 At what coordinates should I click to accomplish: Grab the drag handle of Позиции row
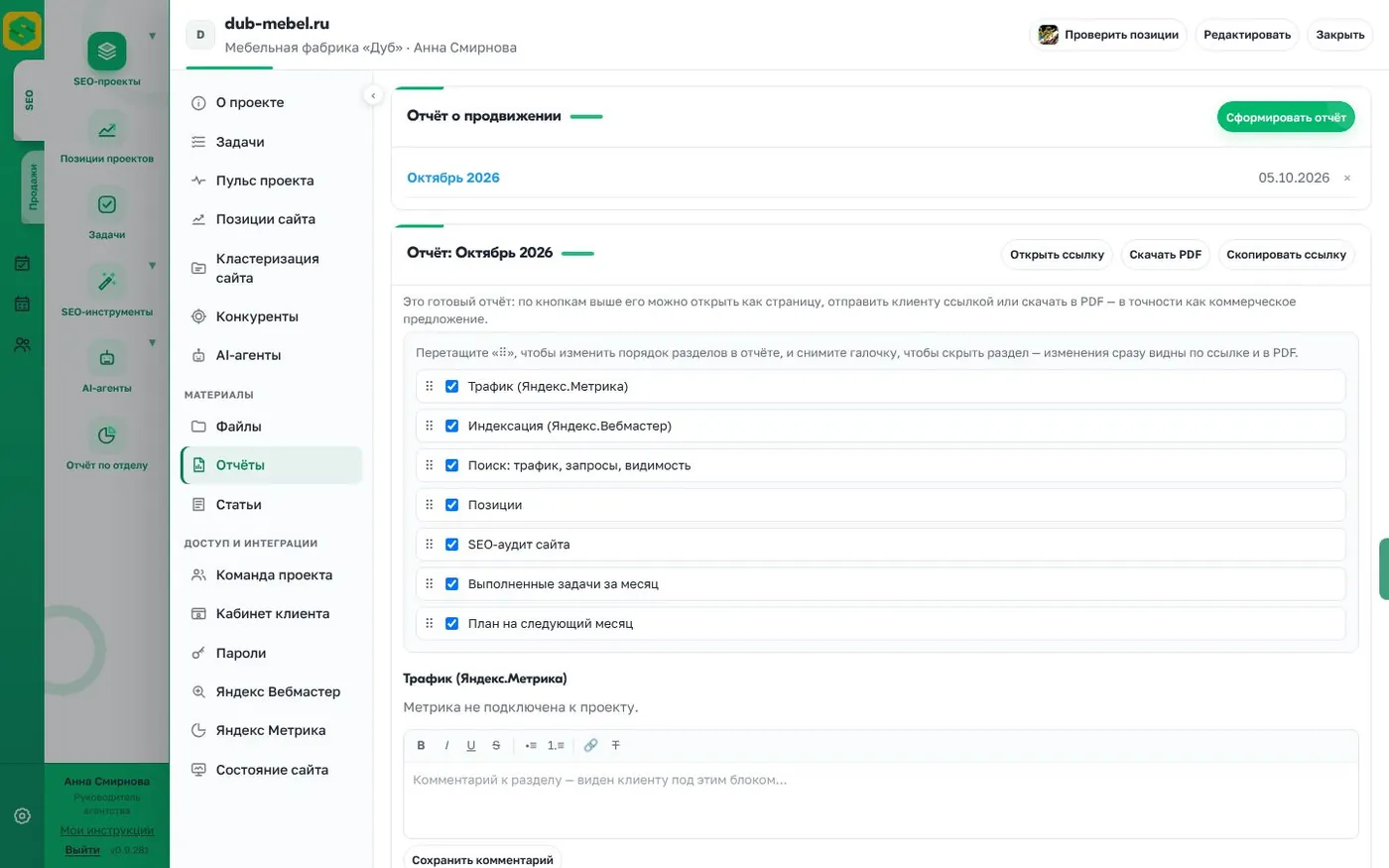point(430,505)
